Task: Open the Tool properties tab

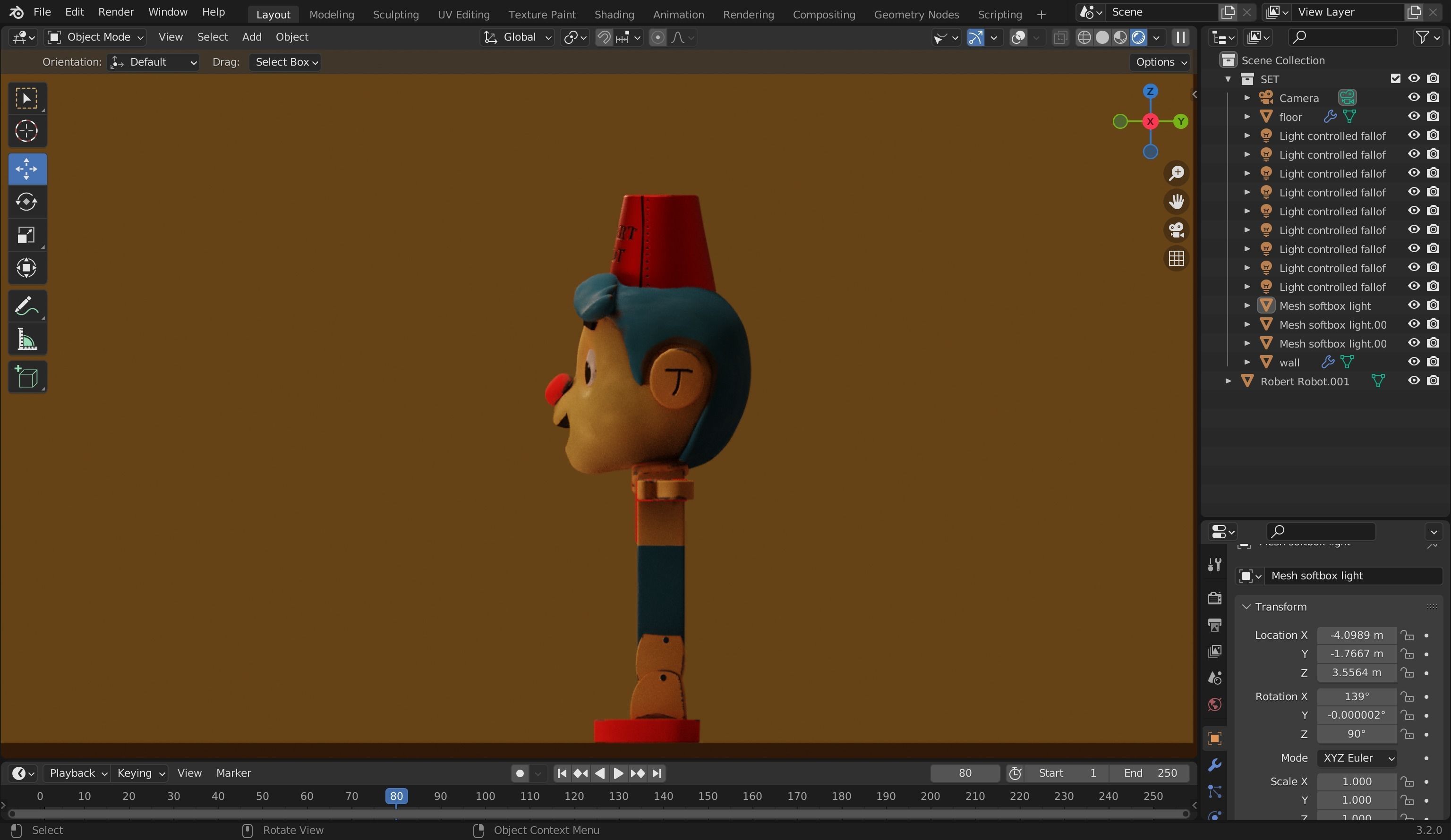Action: [x=1215, y=565]
